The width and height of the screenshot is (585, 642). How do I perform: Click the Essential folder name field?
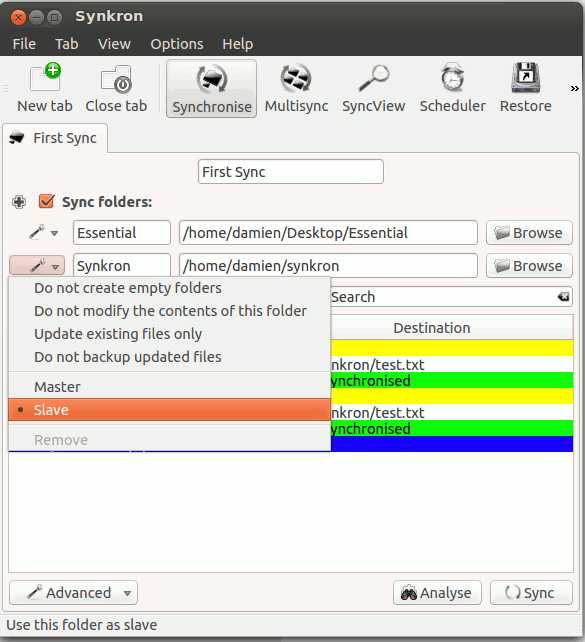coord(122,233)
